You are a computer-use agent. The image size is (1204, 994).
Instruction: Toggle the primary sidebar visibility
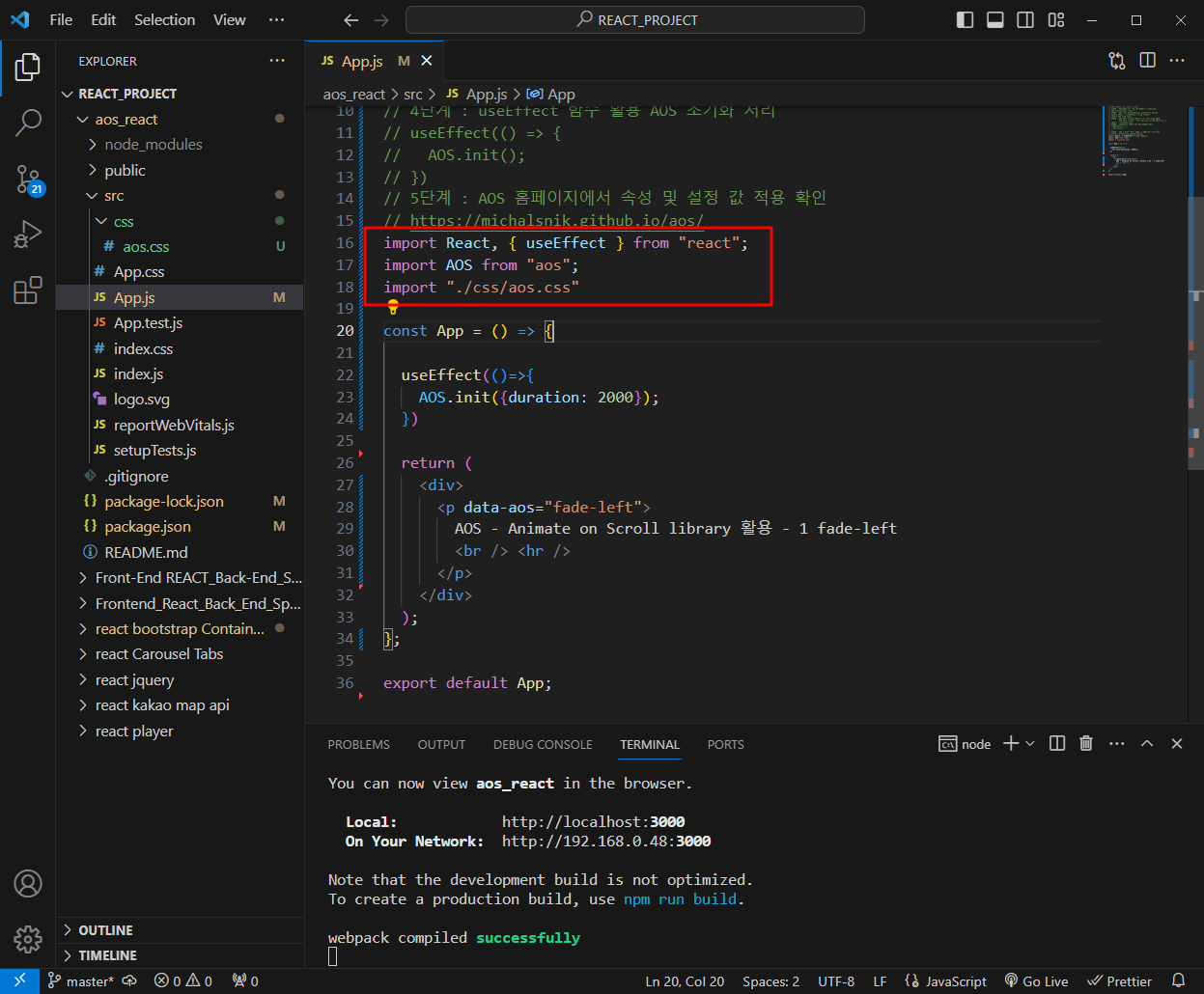964,19
